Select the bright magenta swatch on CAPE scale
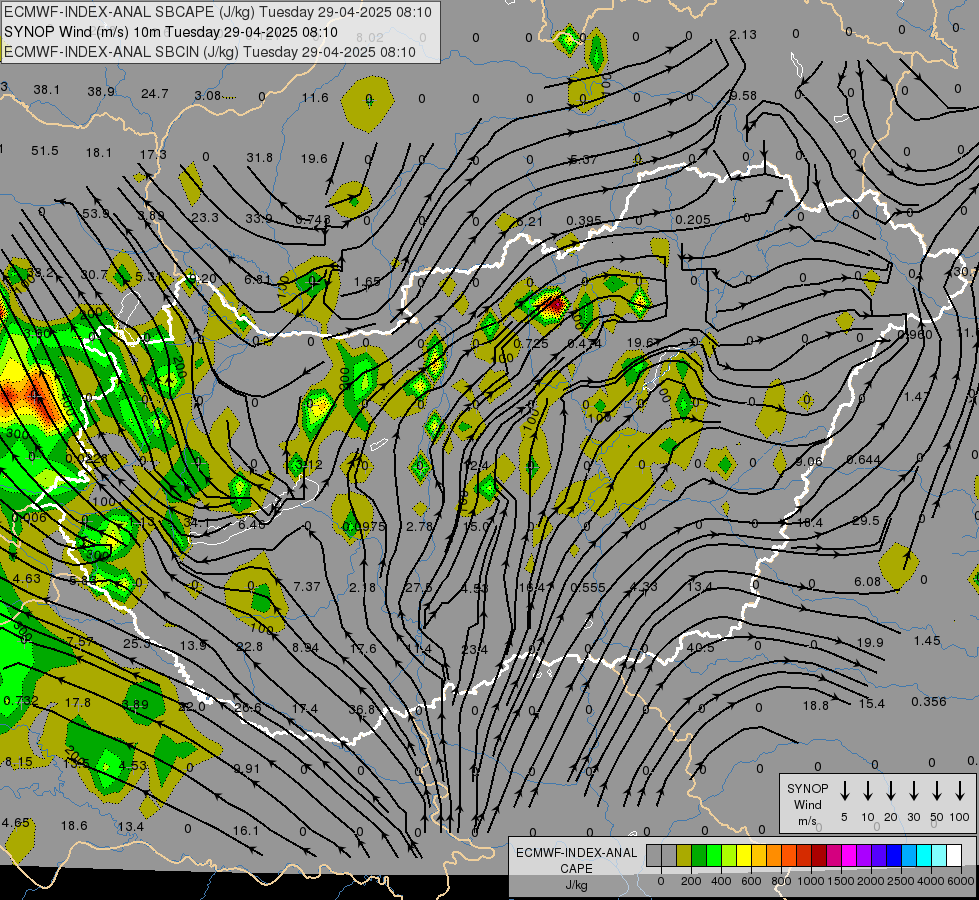The image size is (979, 900). [x=849, y=856]
